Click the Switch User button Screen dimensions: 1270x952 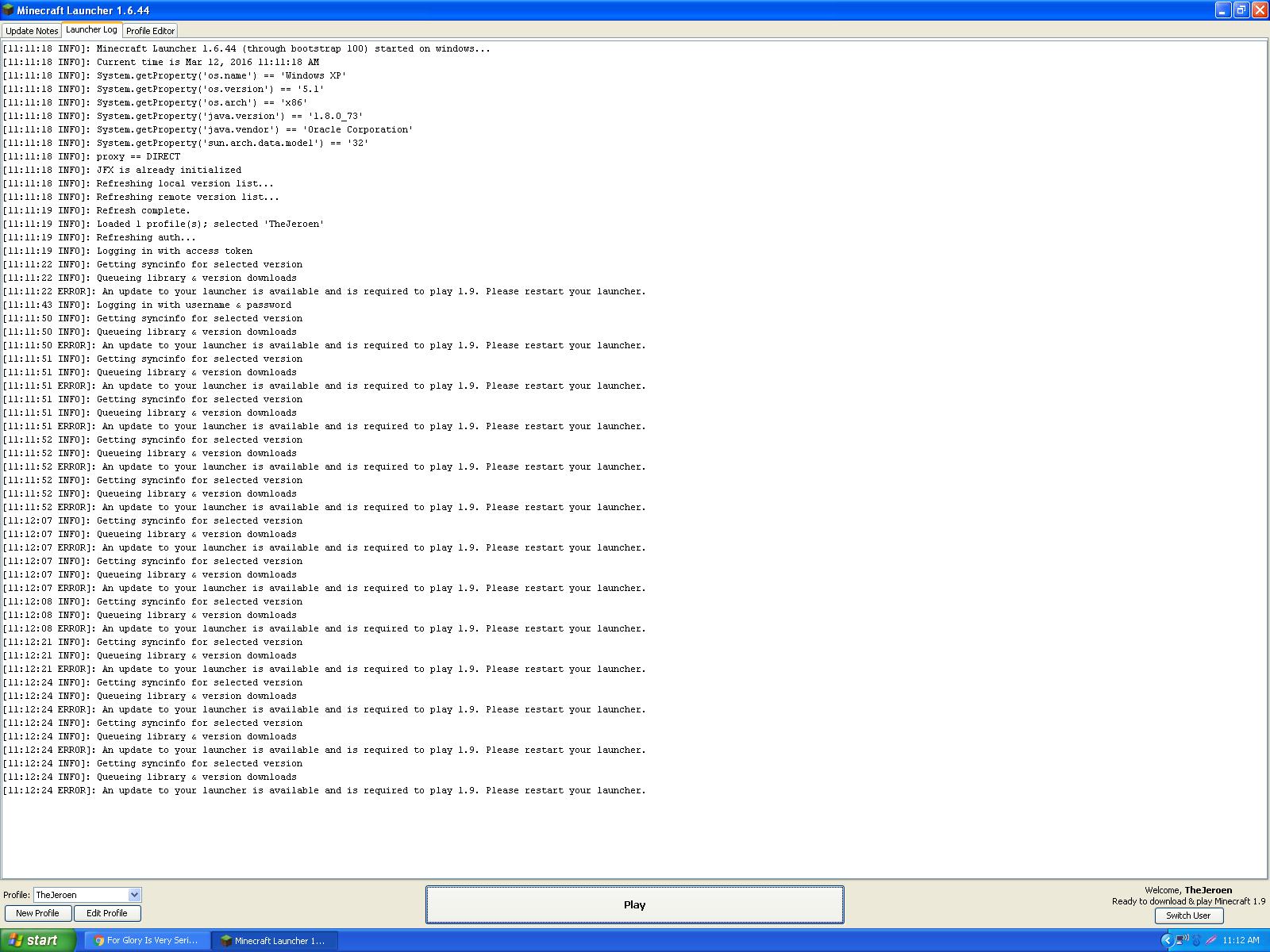coord(1188,916)
